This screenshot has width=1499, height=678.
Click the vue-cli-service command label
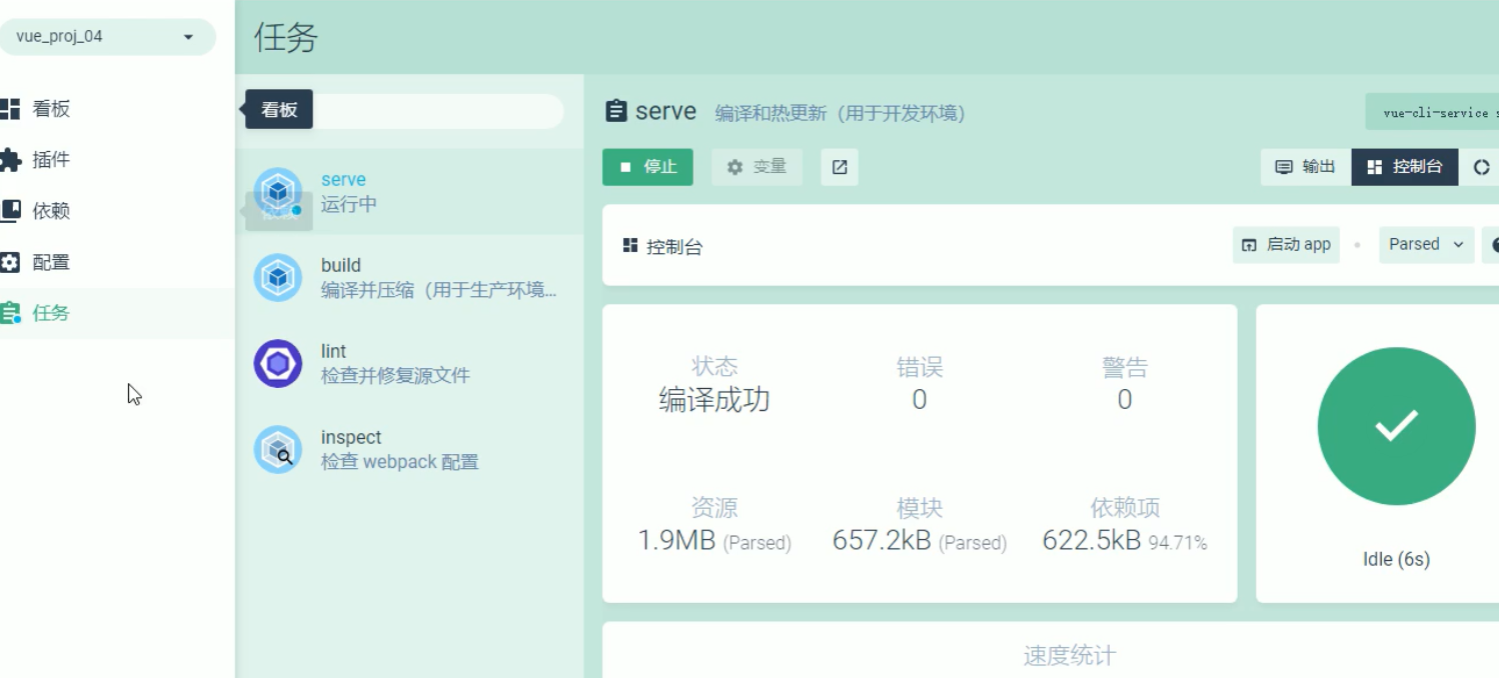pos(1432,113)
